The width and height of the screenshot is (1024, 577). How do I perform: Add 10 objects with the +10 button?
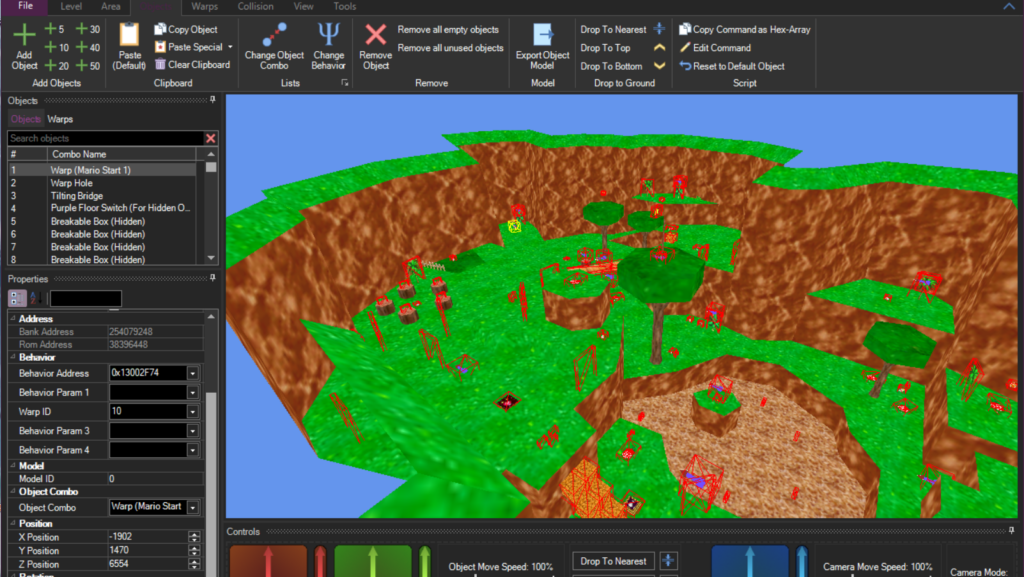pyautogui.click(x=56, y=47)
